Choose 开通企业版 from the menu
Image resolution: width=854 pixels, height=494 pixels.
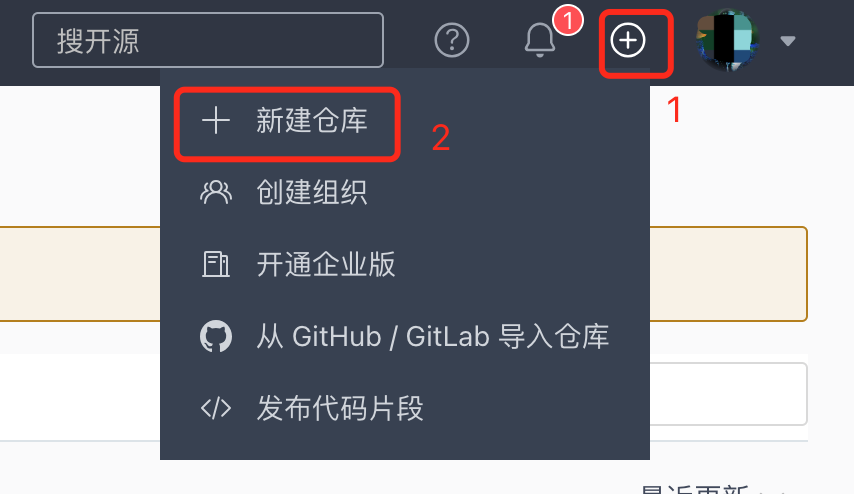coord(405,264)
